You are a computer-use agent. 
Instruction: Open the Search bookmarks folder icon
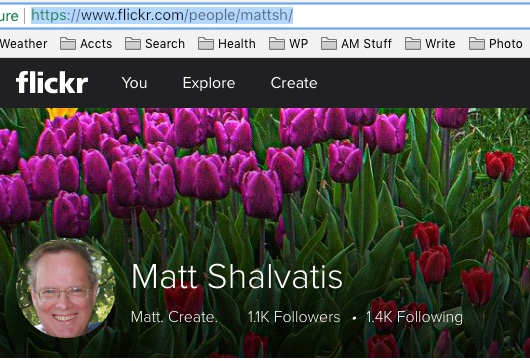click(x=132, y=44)
